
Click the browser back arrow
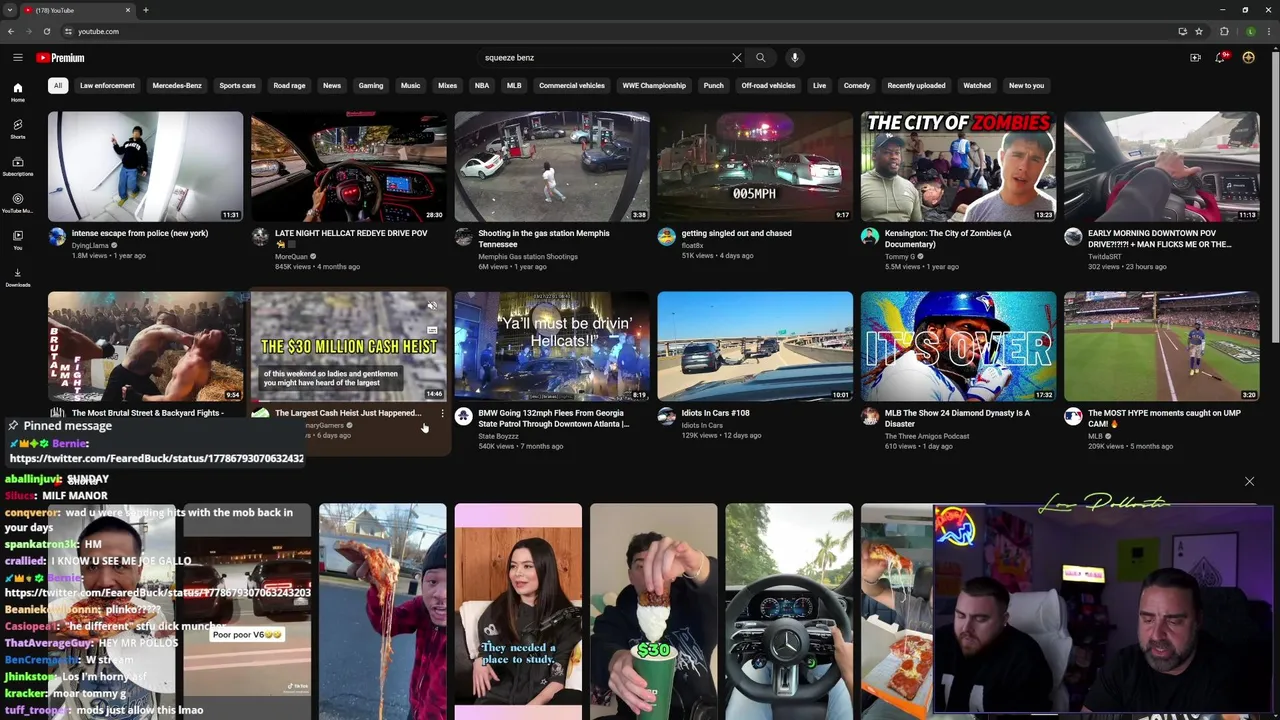pos(11,31)
